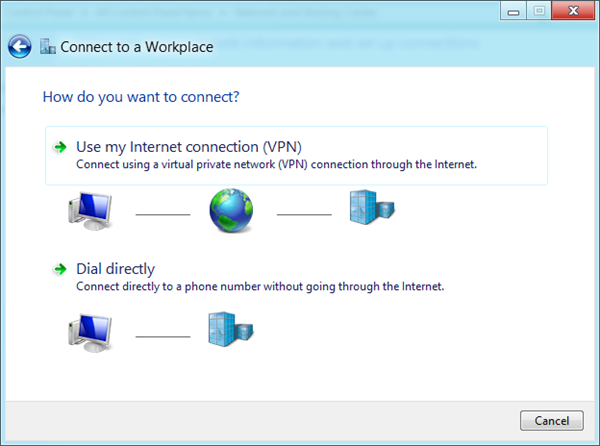Click the VPN option description text
Screen dimensions: 600x446
(276, 164)
